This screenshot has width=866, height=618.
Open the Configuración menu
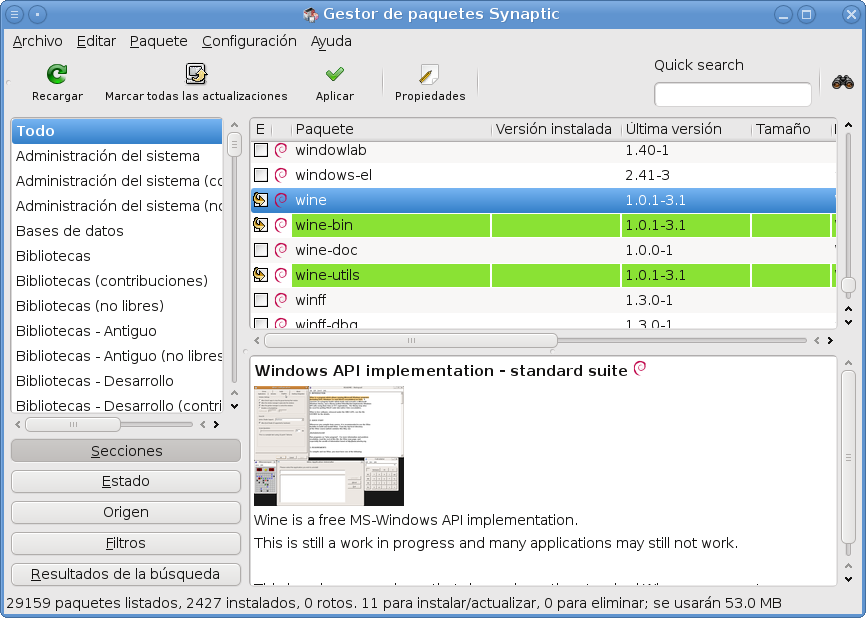248,41
